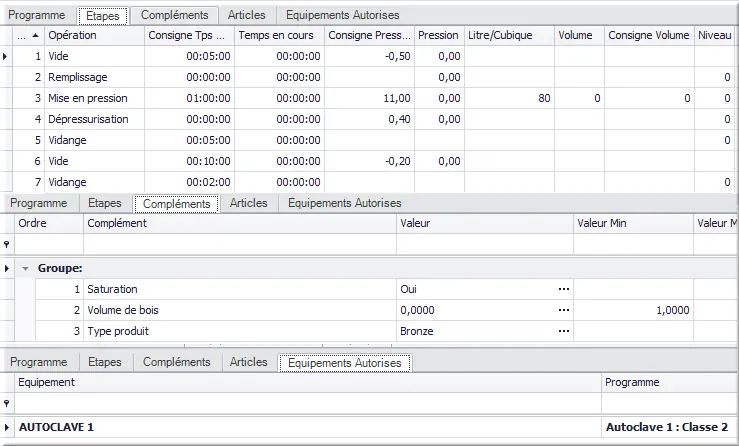739x446 pixels.
Task: Open the ellipsis editor for Type produit value
Action: [564, 331]
